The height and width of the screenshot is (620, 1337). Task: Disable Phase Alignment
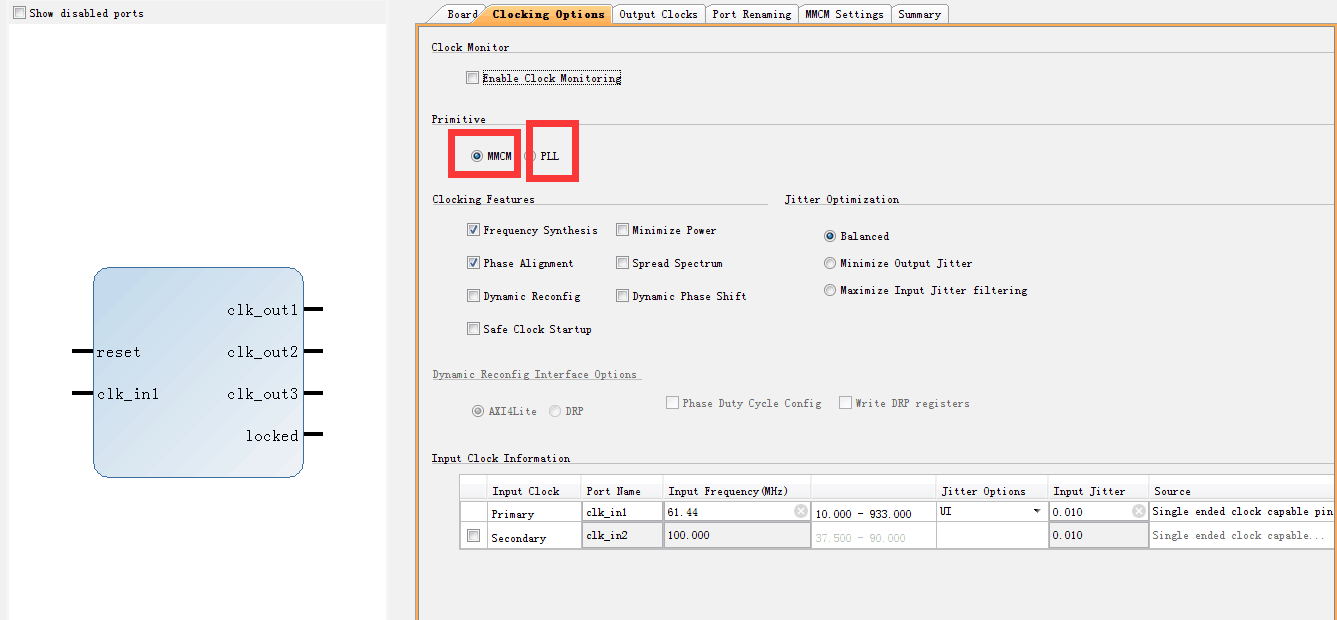[472, 262]
